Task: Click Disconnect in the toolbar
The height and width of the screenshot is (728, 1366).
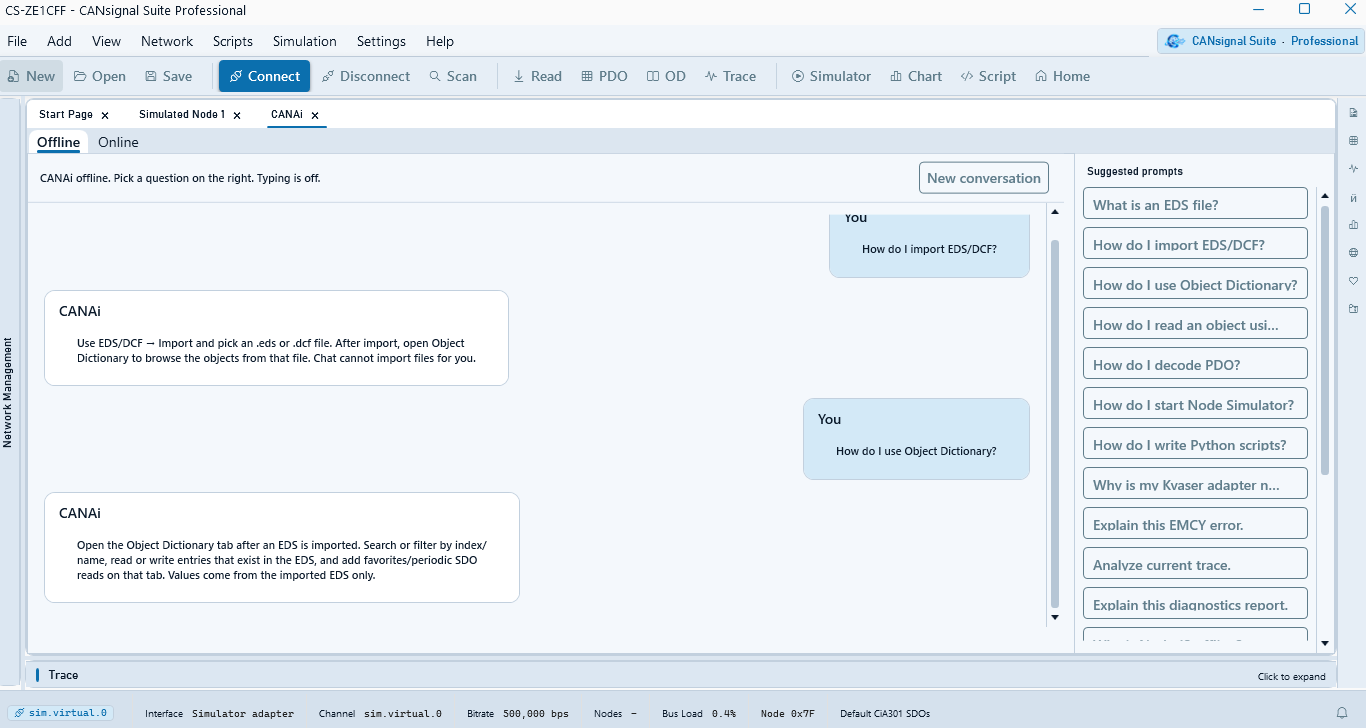Action: click(366, 76)
